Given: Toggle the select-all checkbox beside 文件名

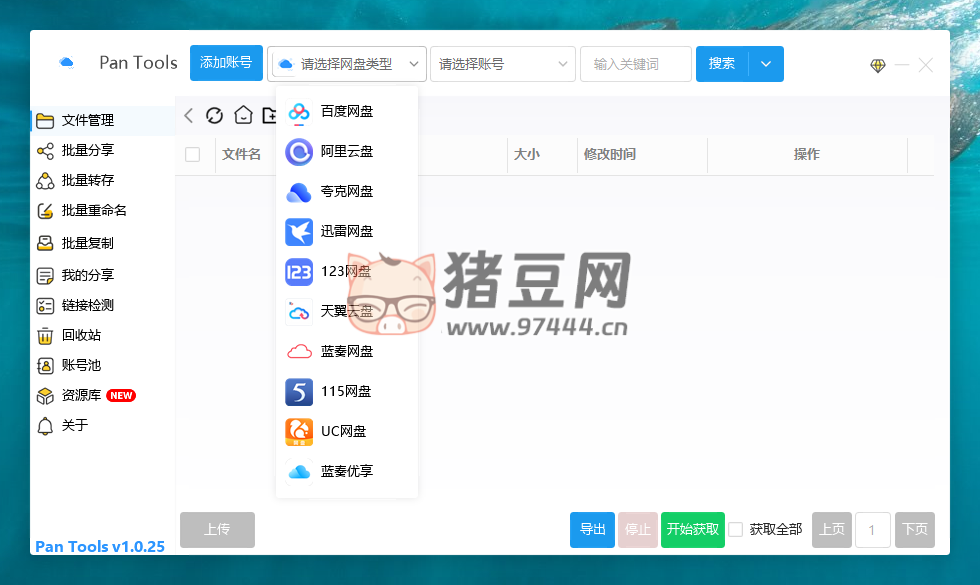Looking at the screenshot, I should tap(192, 154).
